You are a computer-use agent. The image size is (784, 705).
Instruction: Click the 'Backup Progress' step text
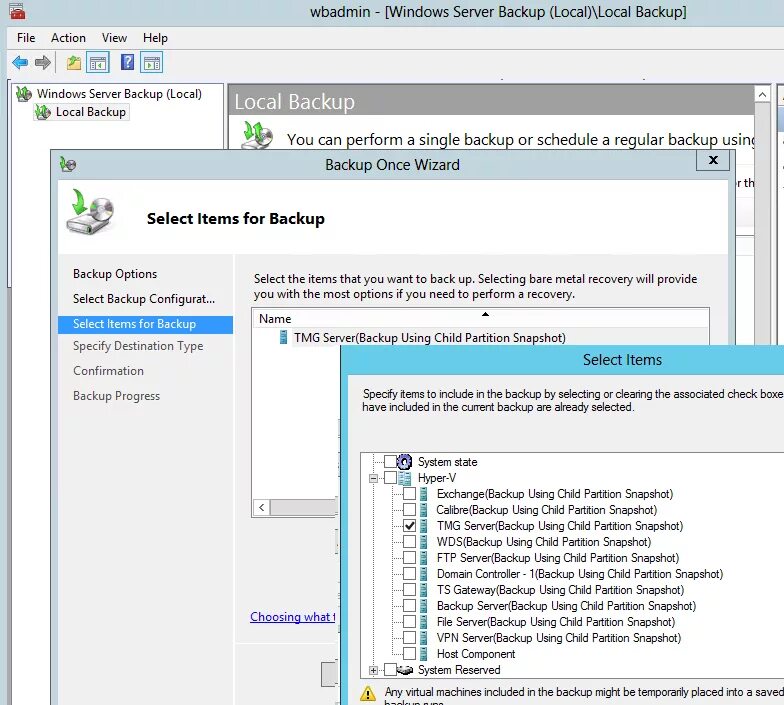pyautogui.click(x=116, y=396)
